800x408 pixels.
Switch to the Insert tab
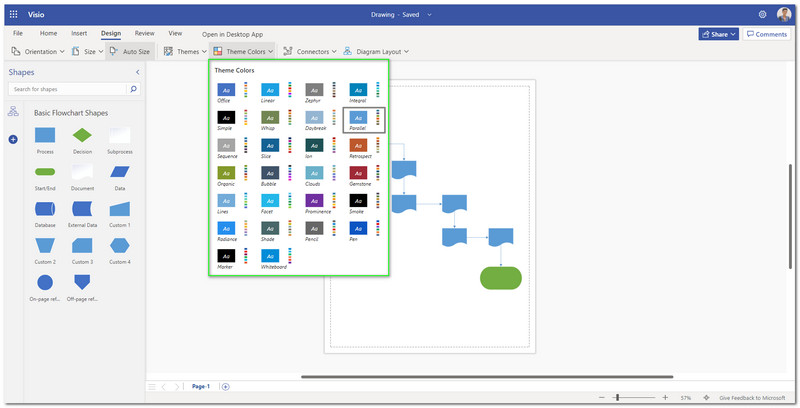(x=79, y=33)
